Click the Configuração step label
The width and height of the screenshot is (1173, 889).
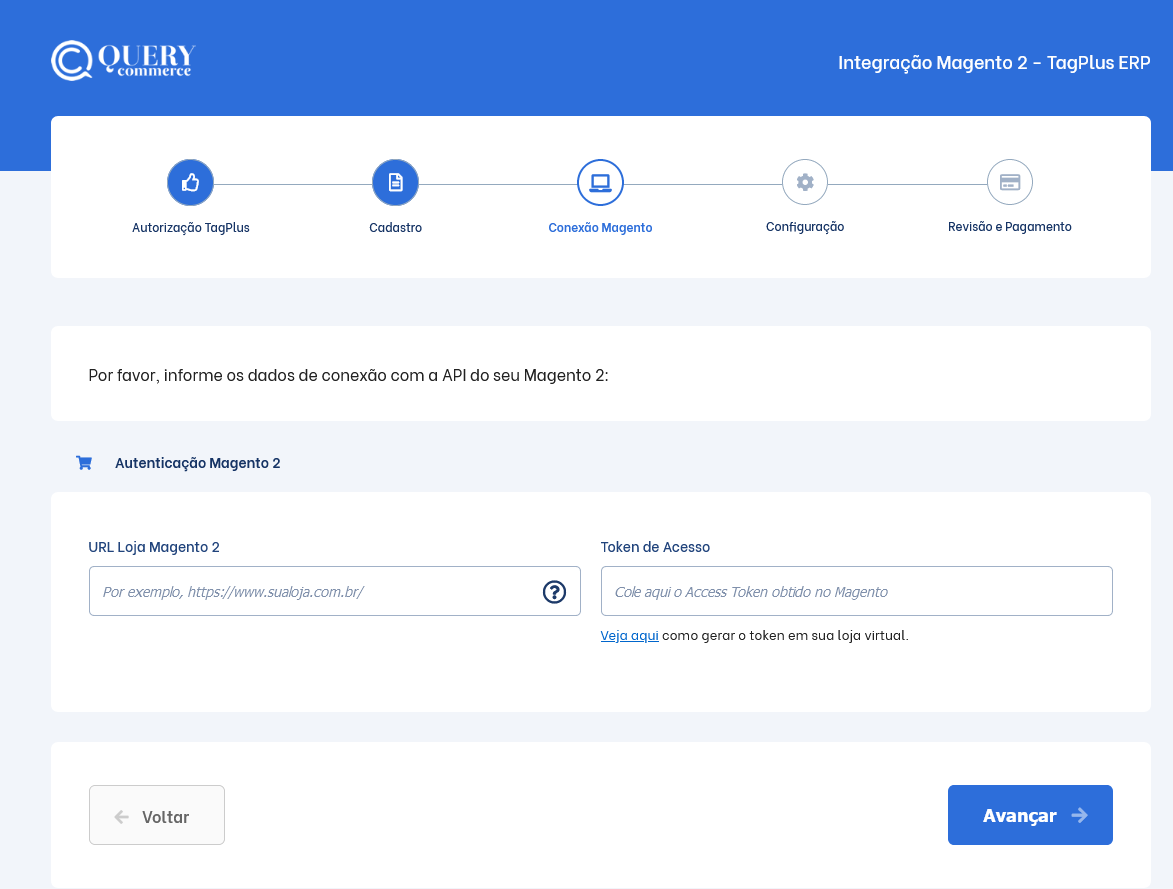click(805, 227)
